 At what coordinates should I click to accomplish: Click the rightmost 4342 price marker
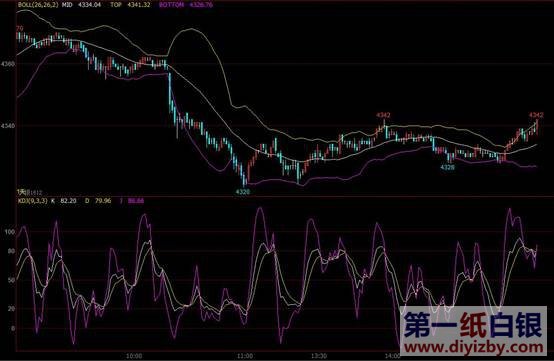point(536,115)
